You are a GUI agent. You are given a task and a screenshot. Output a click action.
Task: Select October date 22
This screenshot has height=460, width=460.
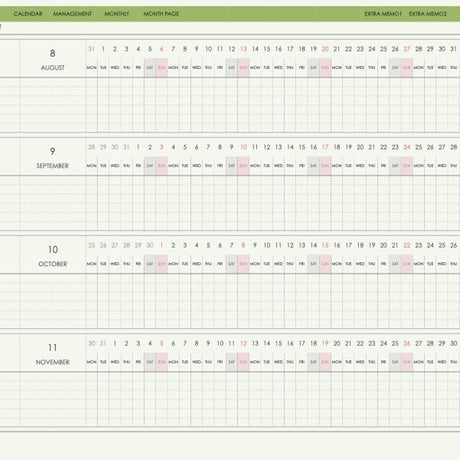point(407,245)
